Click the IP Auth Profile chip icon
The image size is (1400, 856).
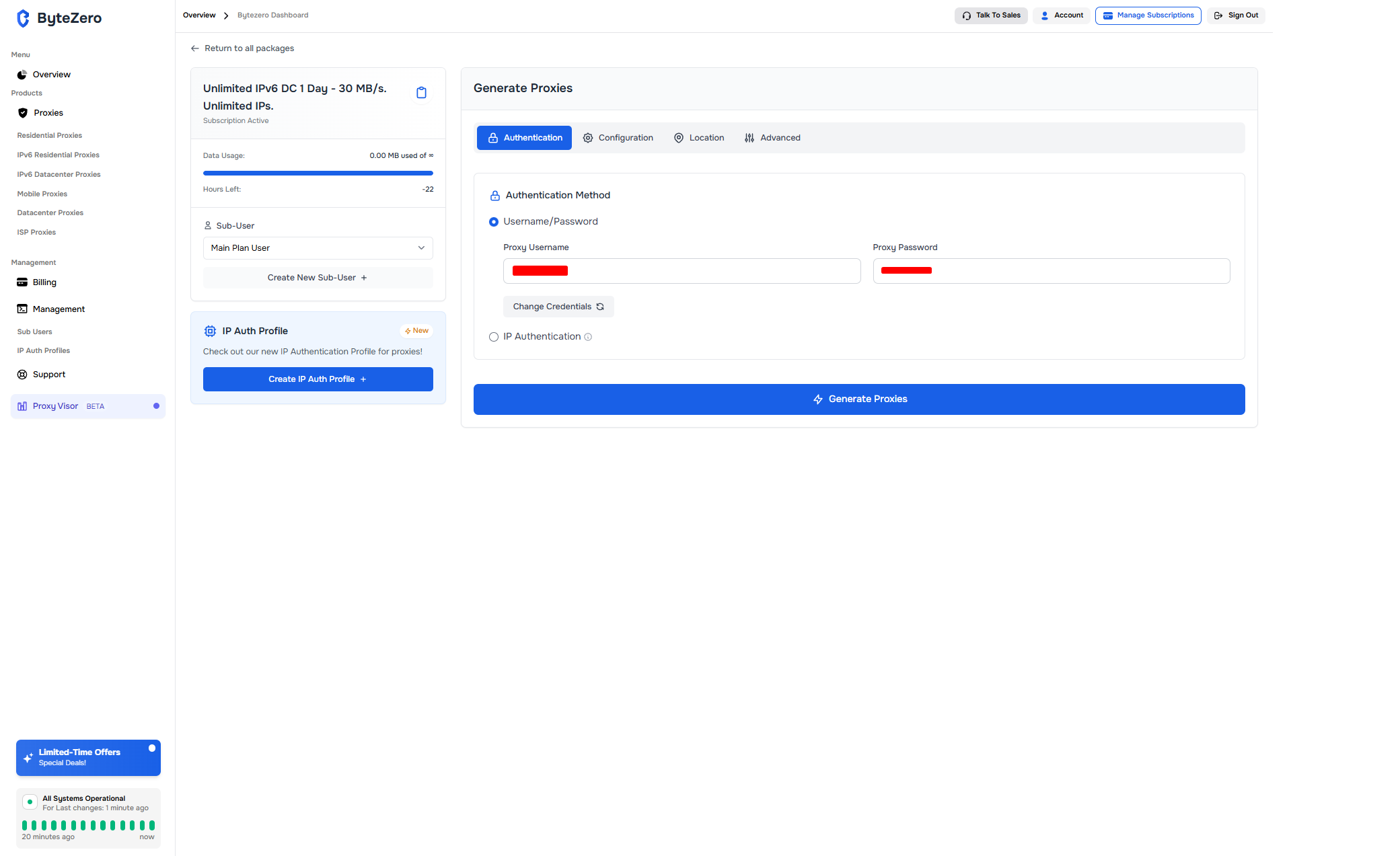[x=210, y=331]
